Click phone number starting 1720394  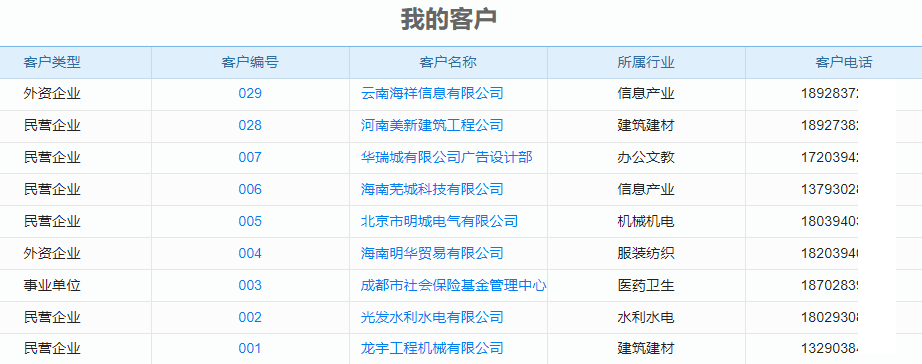coord(830,158)
